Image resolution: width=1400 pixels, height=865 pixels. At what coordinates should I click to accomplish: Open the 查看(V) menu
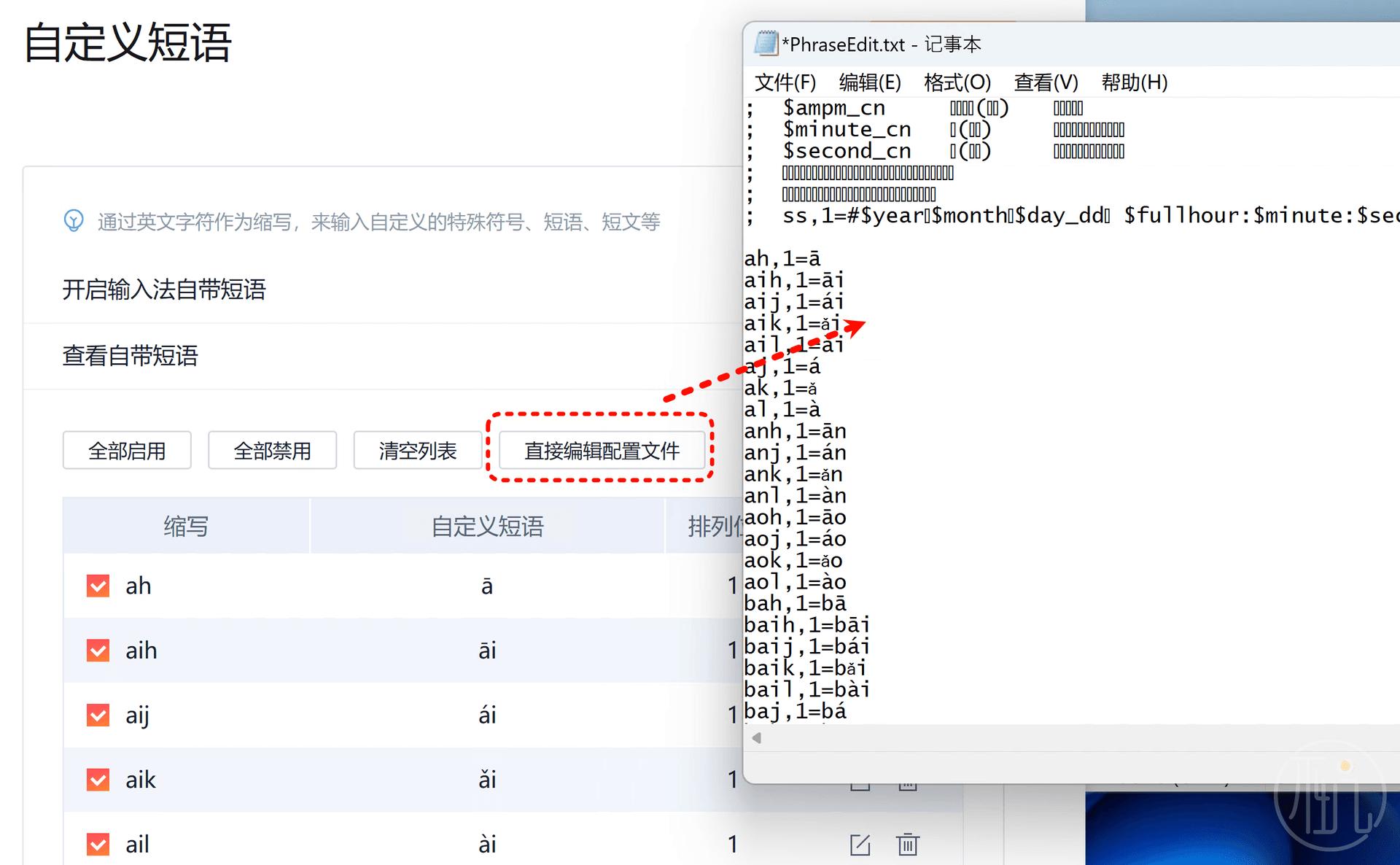[x=1045, y=82]
